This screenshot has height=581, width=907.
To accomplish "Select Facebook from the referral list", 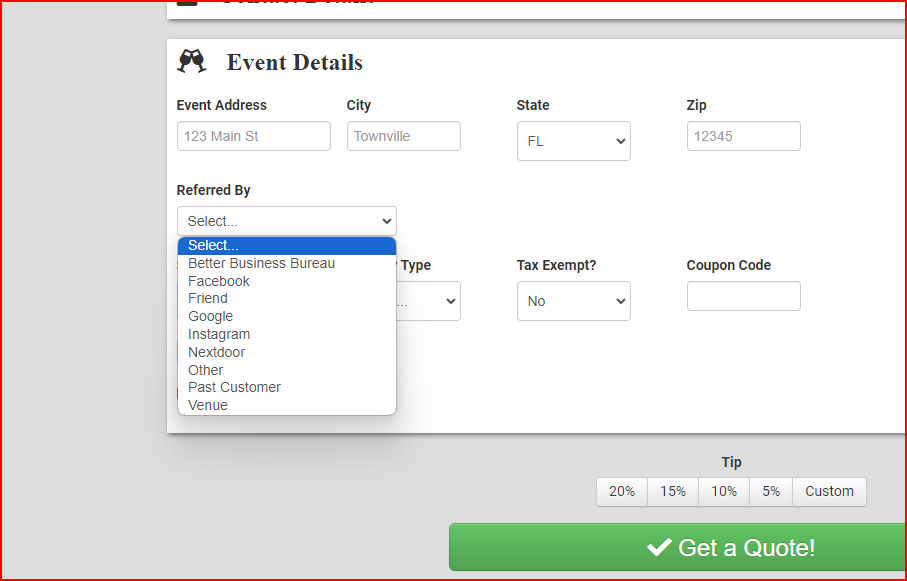I will [x=219, y=281].
